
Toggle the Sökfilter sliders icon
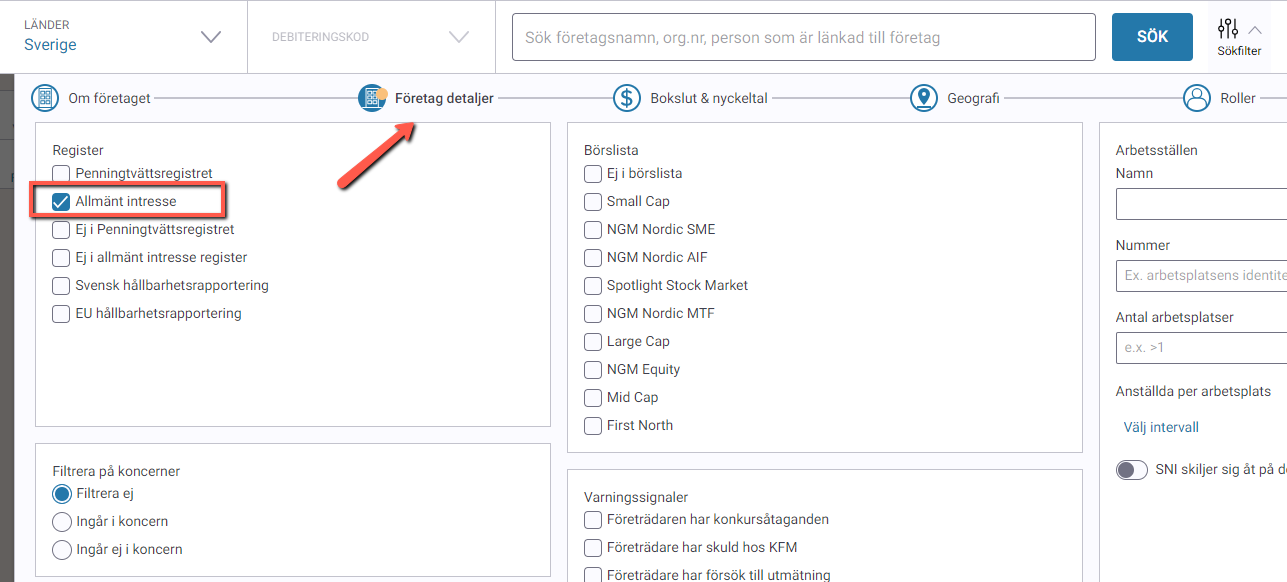point(1229,29)
